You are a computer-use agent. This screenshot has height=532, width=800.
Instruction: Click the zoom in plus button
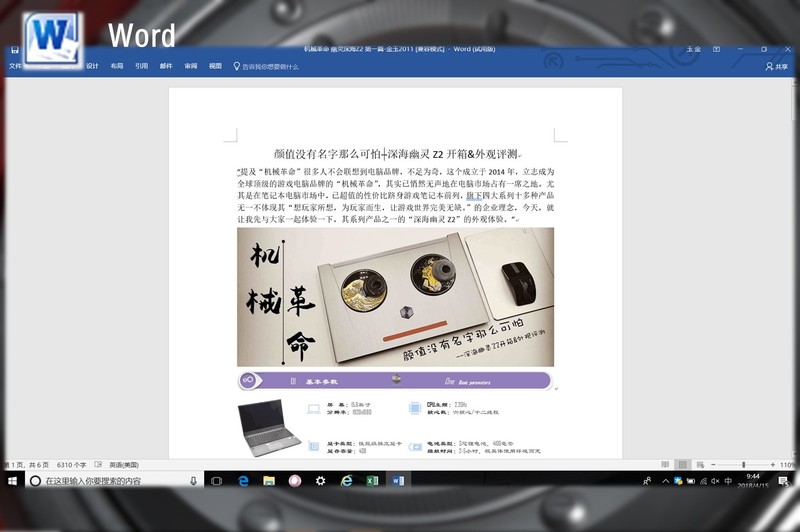(772, 465)
